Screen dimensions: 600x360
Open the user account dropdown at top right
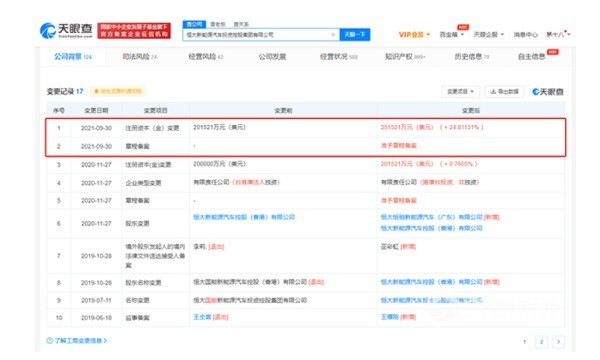(x=558, y=35)
